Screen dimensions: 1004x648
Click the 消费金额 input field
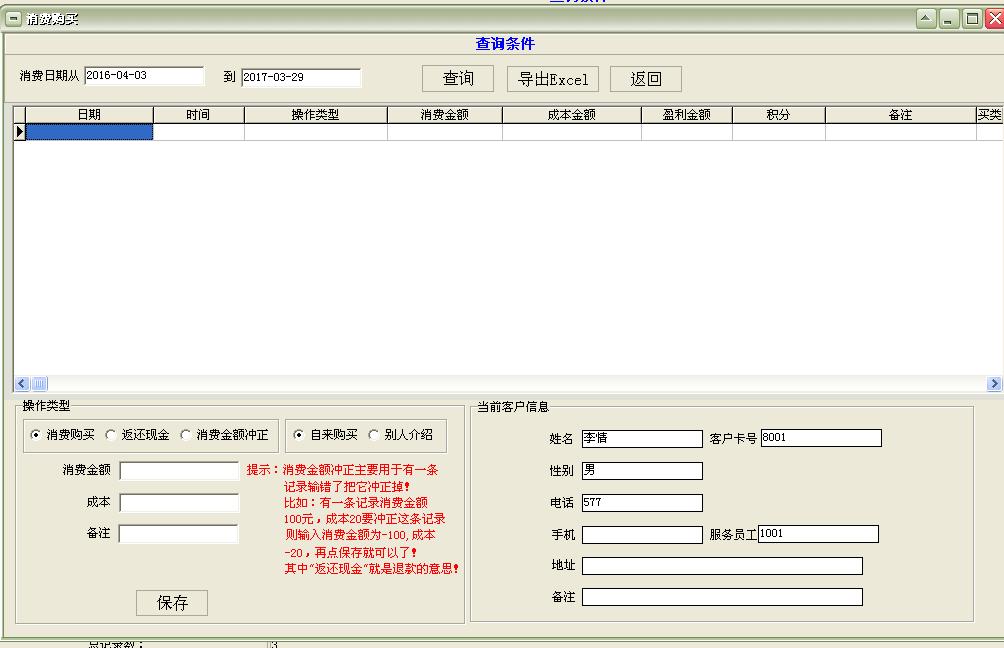pos(179,470)
